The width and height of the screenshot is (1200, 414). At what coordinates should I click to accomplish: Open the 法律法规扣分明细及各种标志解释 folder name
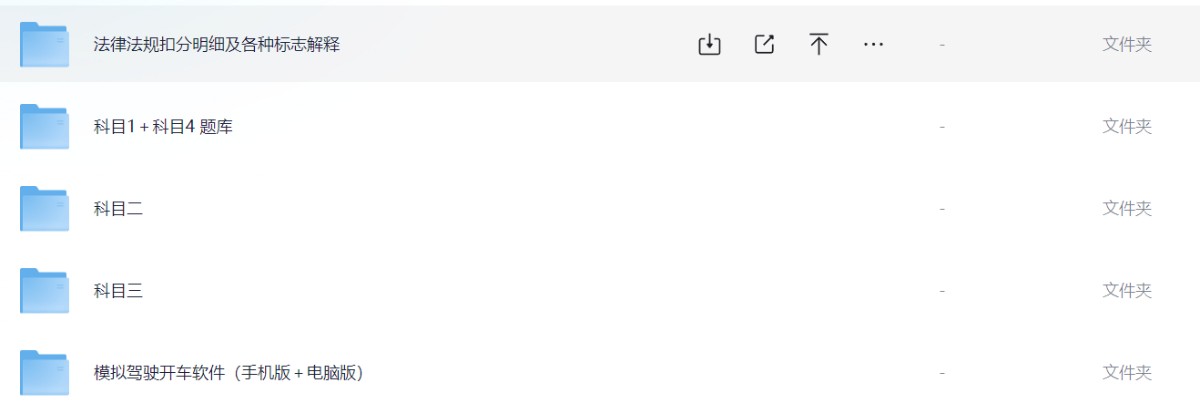(216, 45)
